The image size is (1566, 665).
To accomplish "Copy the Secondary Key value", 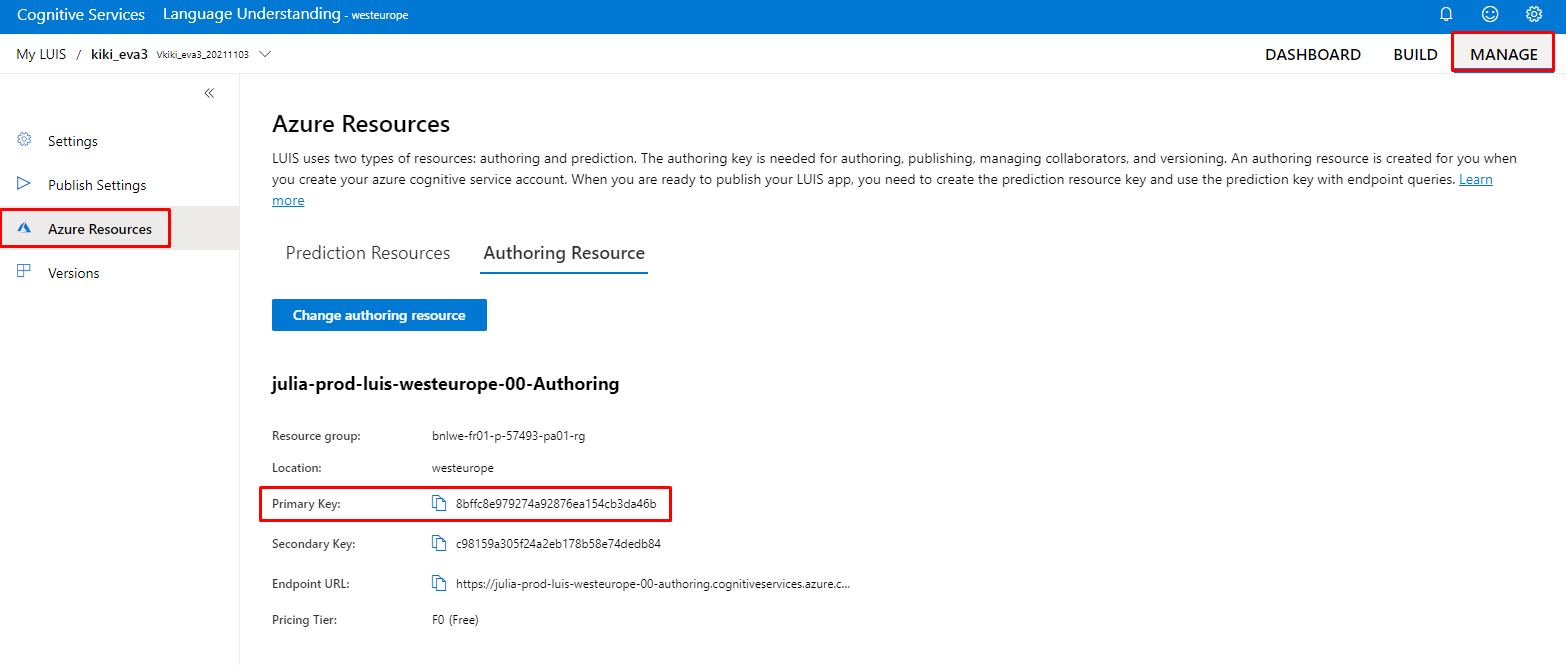I will (438, 544).
